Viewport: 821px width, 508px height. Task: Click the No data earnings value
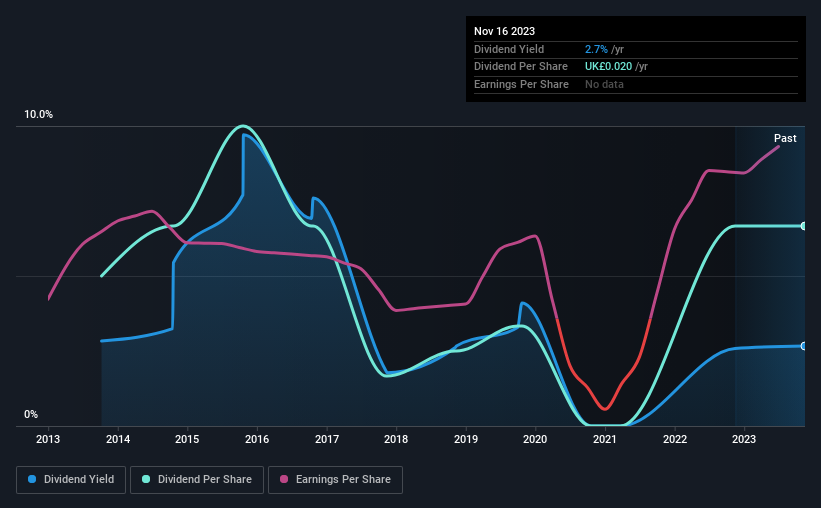[x=604, y=84]
